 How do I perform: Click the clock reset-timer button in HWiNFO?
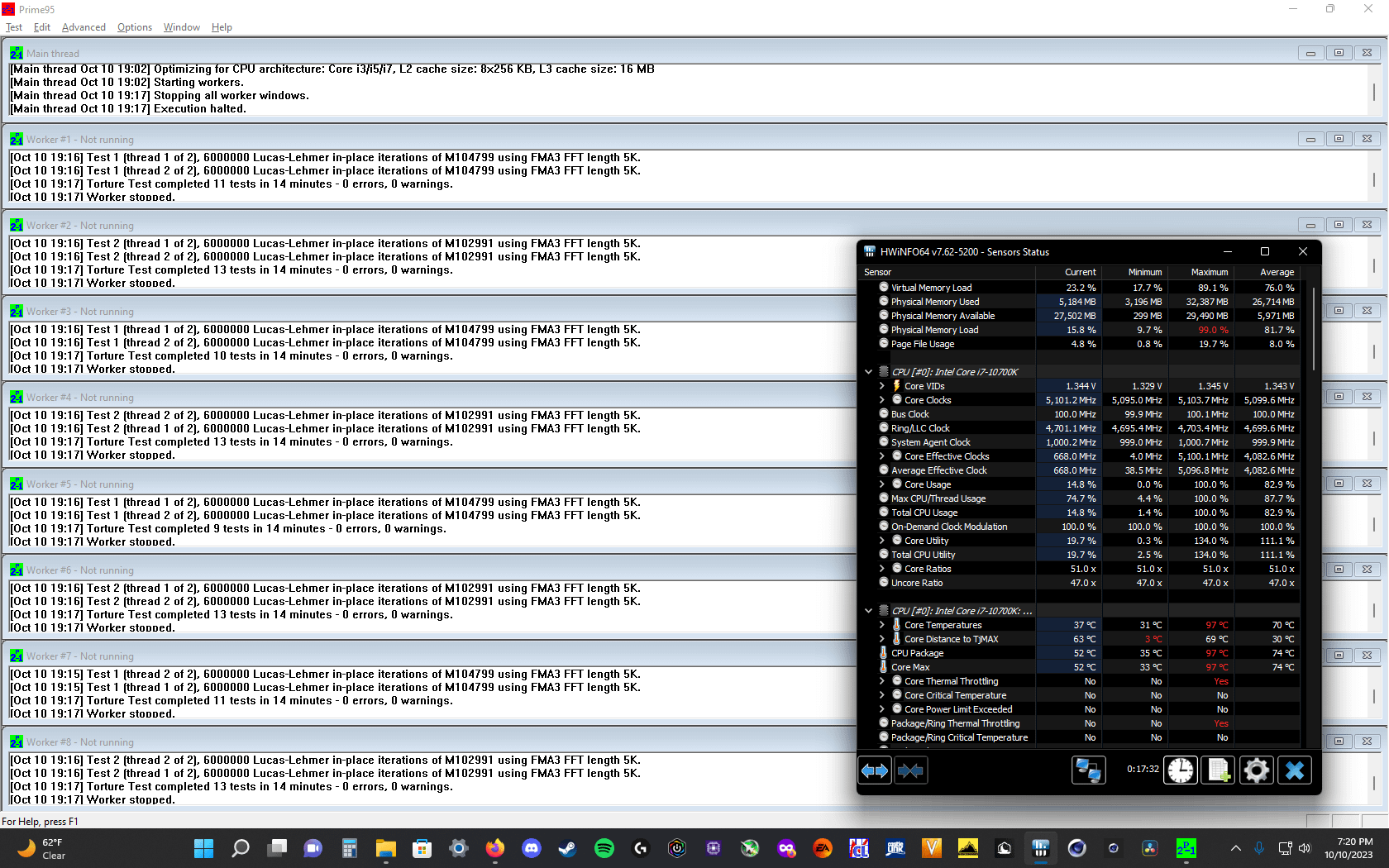[1181, 770]
